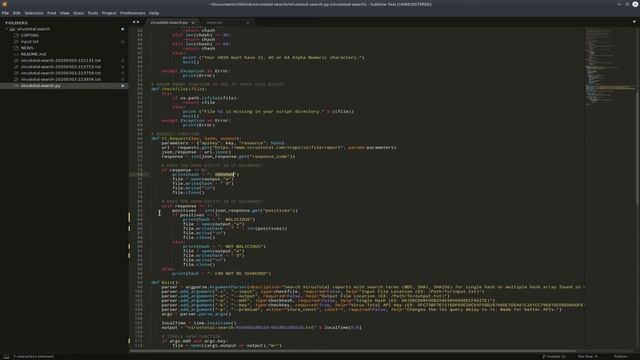Minimize the Sublime Text window
The height and width of the screenshot is (360, 640).
coord(619,4)
